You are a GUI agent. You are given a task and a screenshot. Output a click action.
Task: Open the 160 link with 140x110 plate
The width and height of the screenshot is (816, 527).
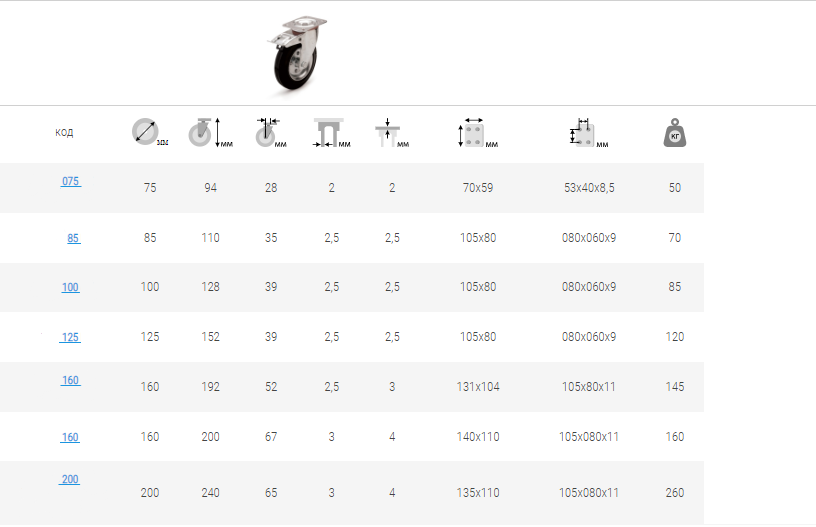pos(70,437)
